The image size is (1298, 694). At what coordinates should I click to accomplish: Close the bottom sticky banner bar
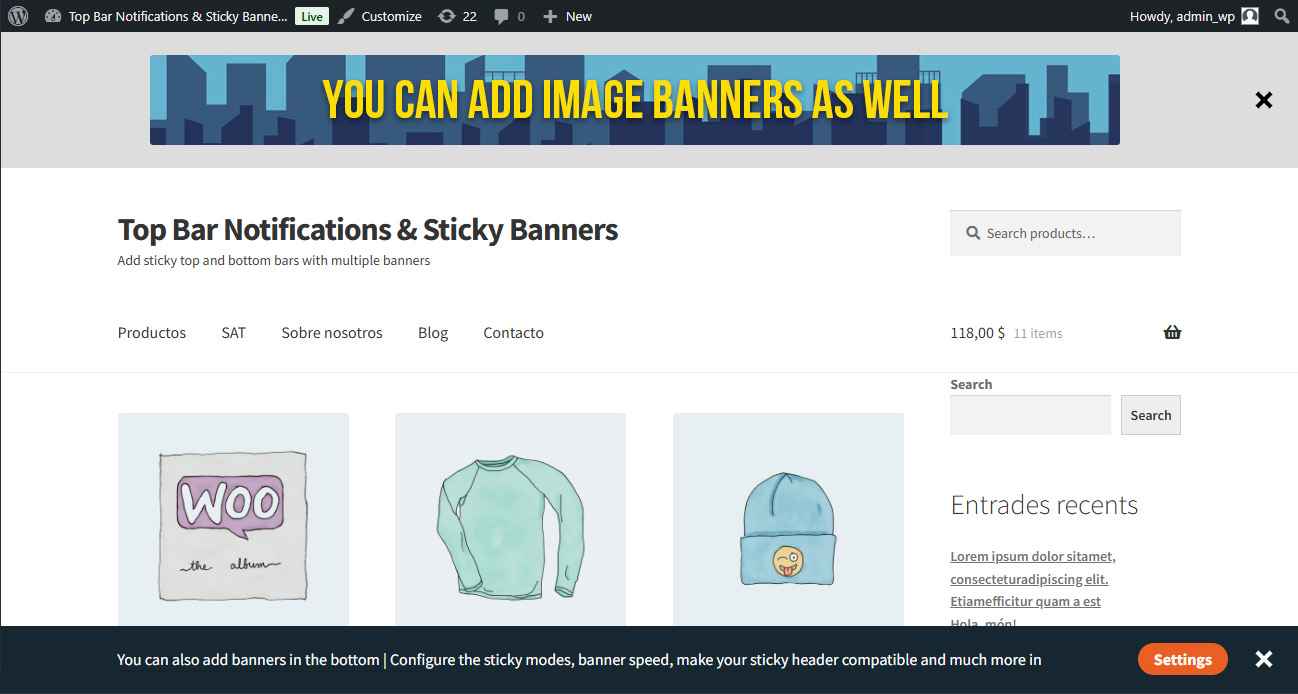point(1264,659)
